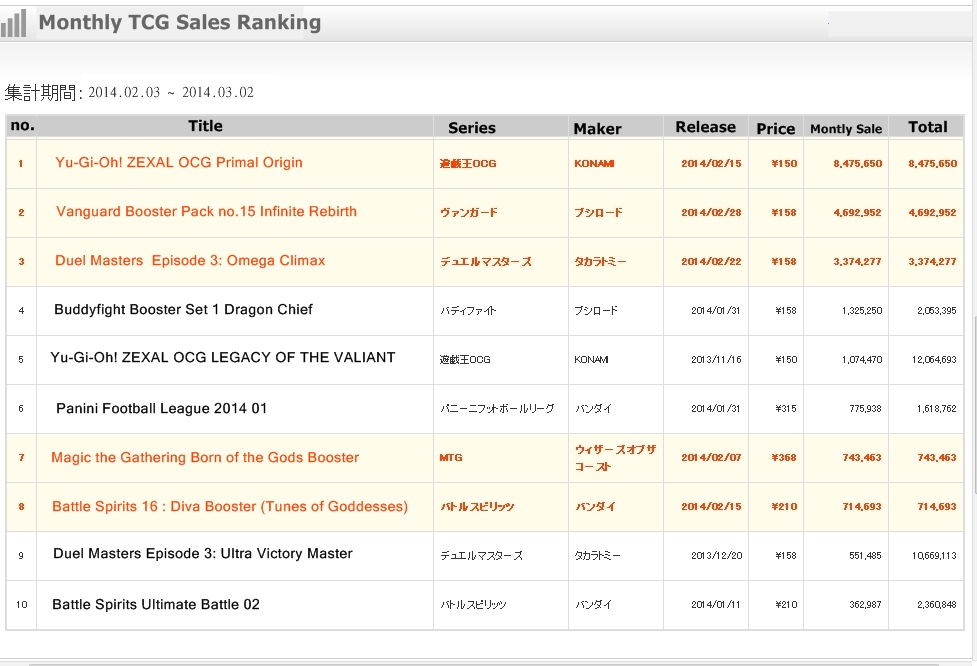Click release date 2013/12/20 for Ultra Victory Master
This screenshot has height=666, width=977.
(x=717, y=556)
